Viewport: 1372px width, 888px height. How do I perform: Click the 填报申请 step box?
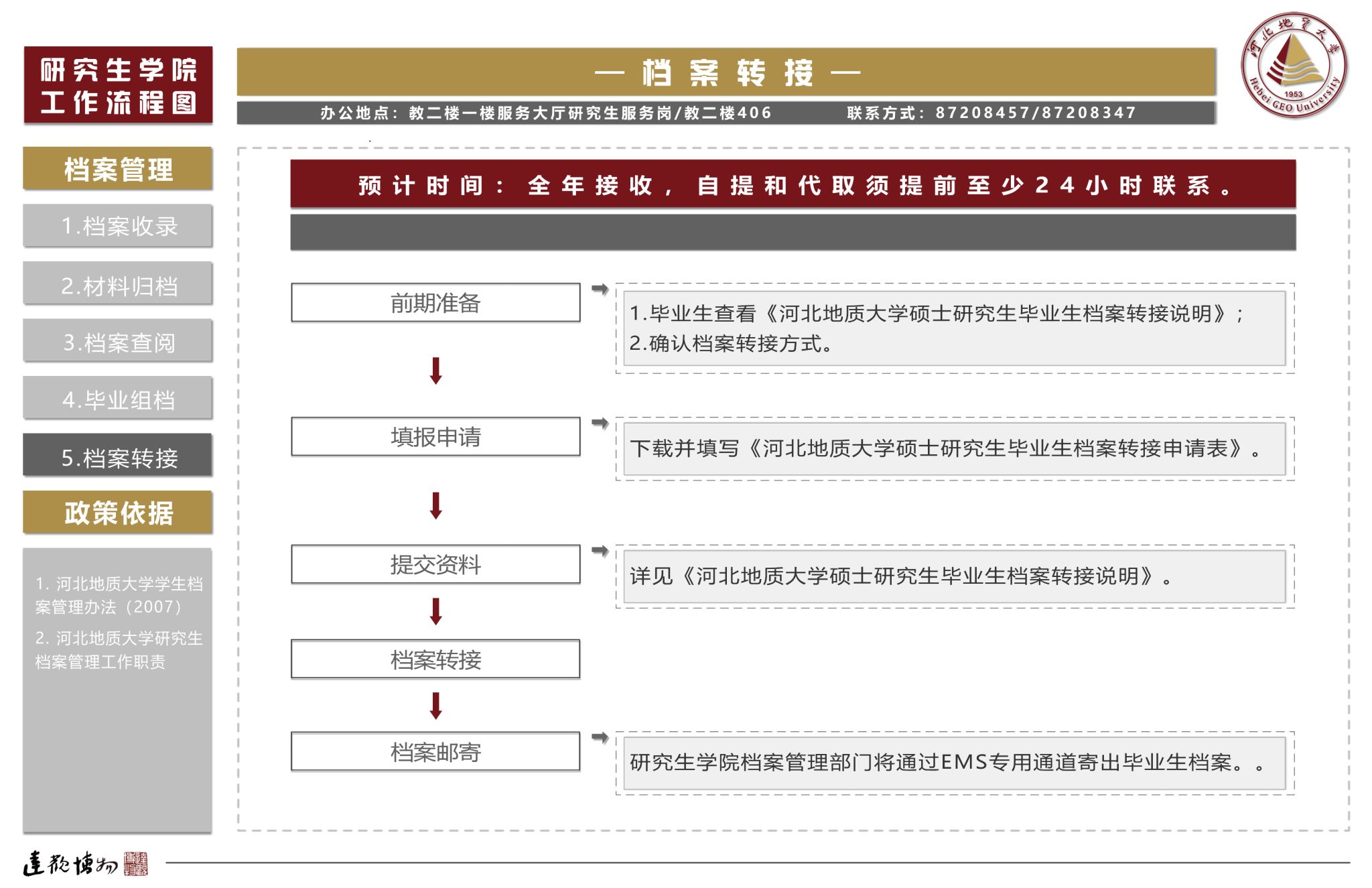click(435, 437)
